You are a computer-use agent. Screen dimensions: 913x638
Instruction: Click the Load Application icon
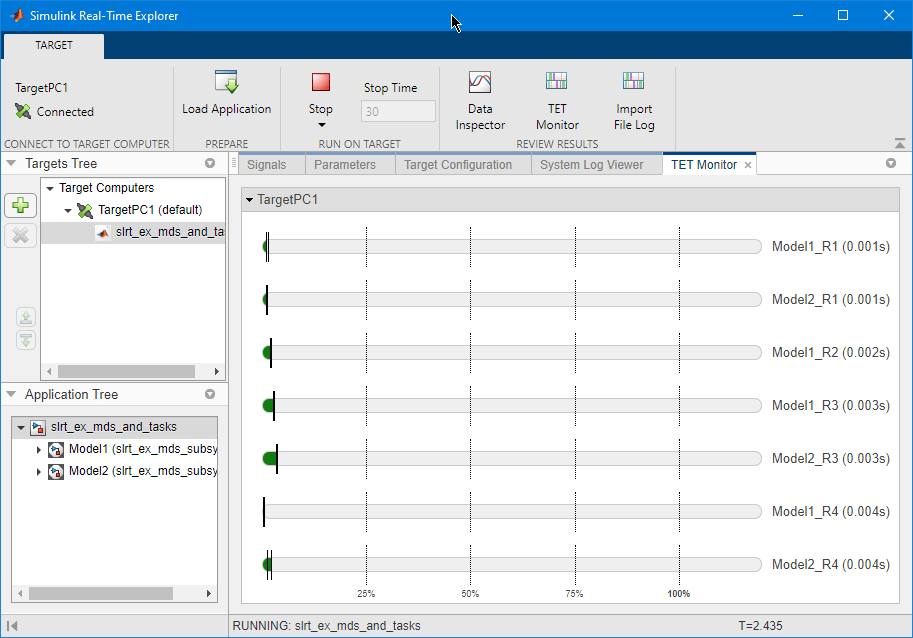(x=227, y=82)
